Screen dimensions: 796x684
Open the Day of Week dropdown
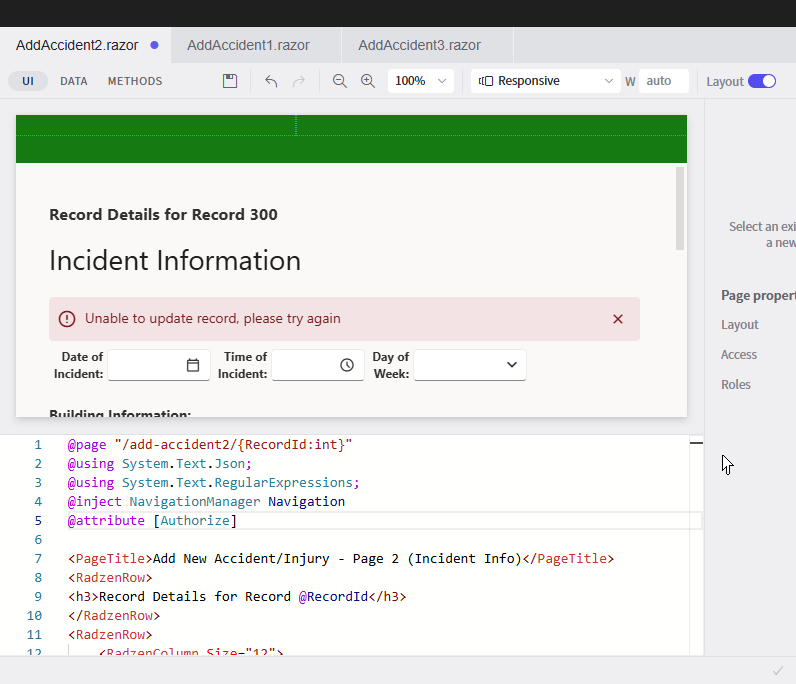pyautogui.click(x=470, y=365)
